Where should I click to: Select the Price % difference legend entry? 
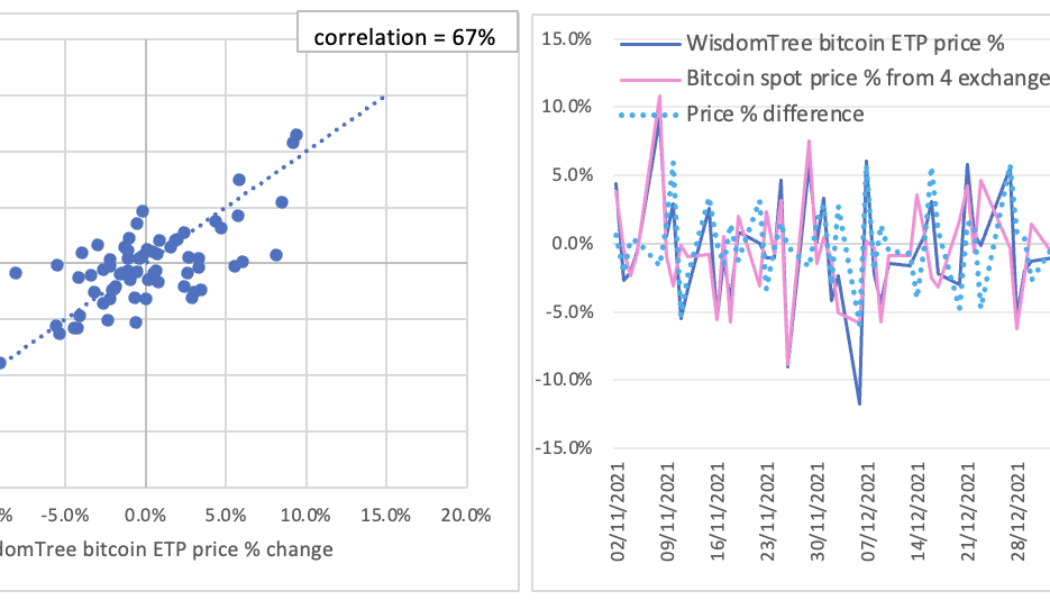775,113
